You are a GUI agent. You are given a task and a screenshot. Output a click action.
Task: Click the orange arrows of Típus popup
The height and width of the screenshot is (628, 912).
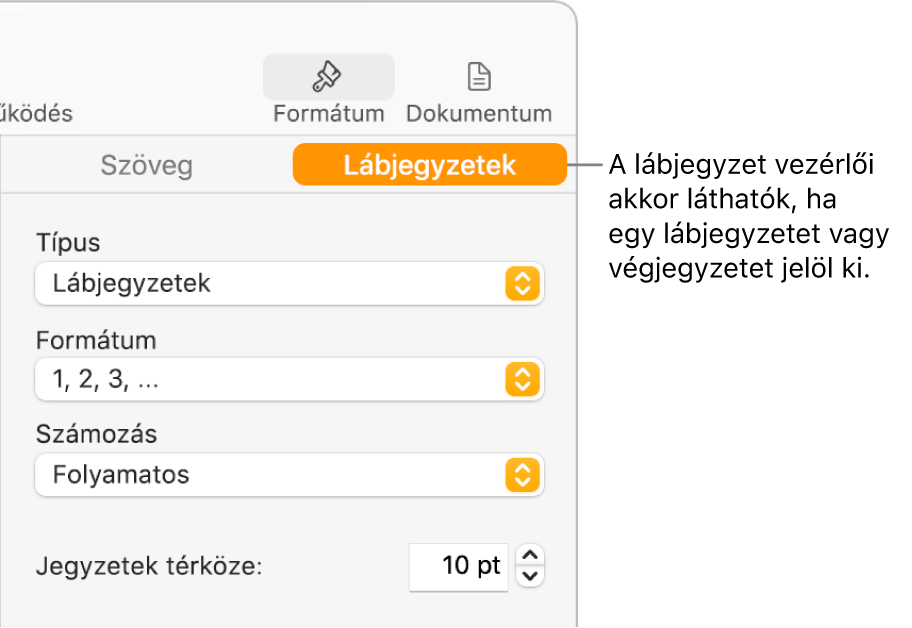pyautogui.click(x=521, y=284)
